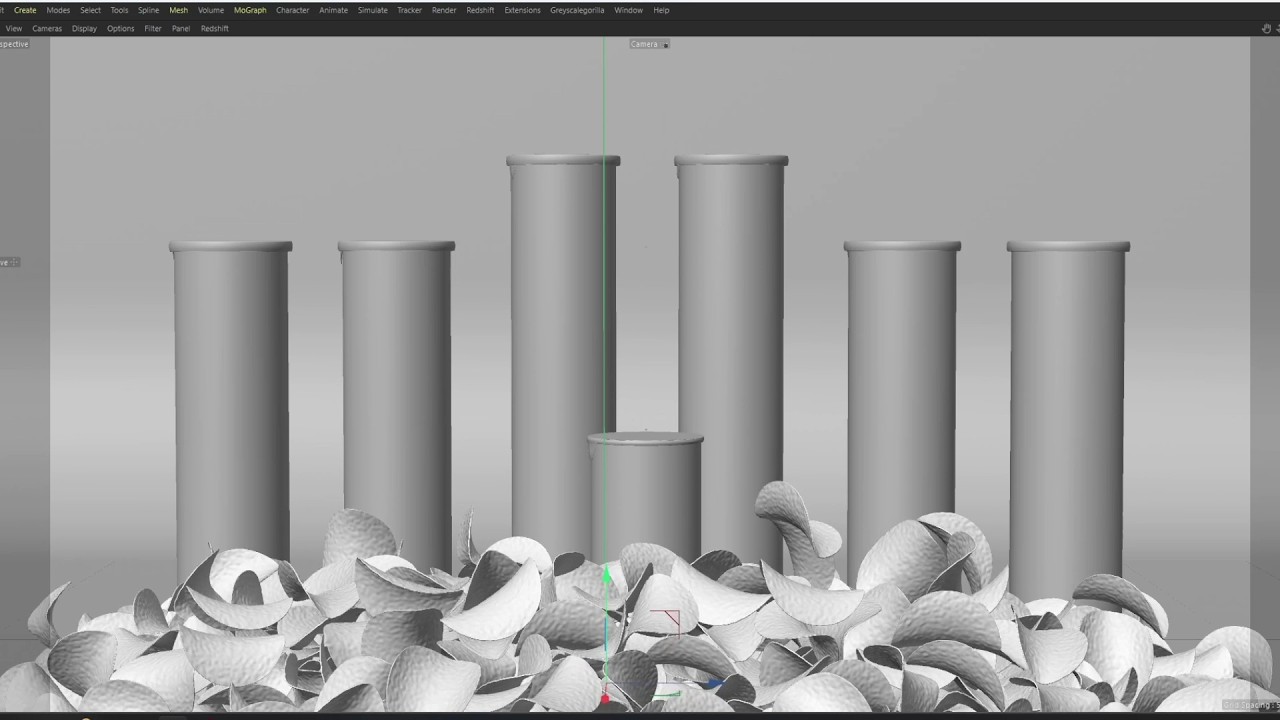The image size is (1280, 720).
Task: Open the Mesh menu
Action: point(178,10)
